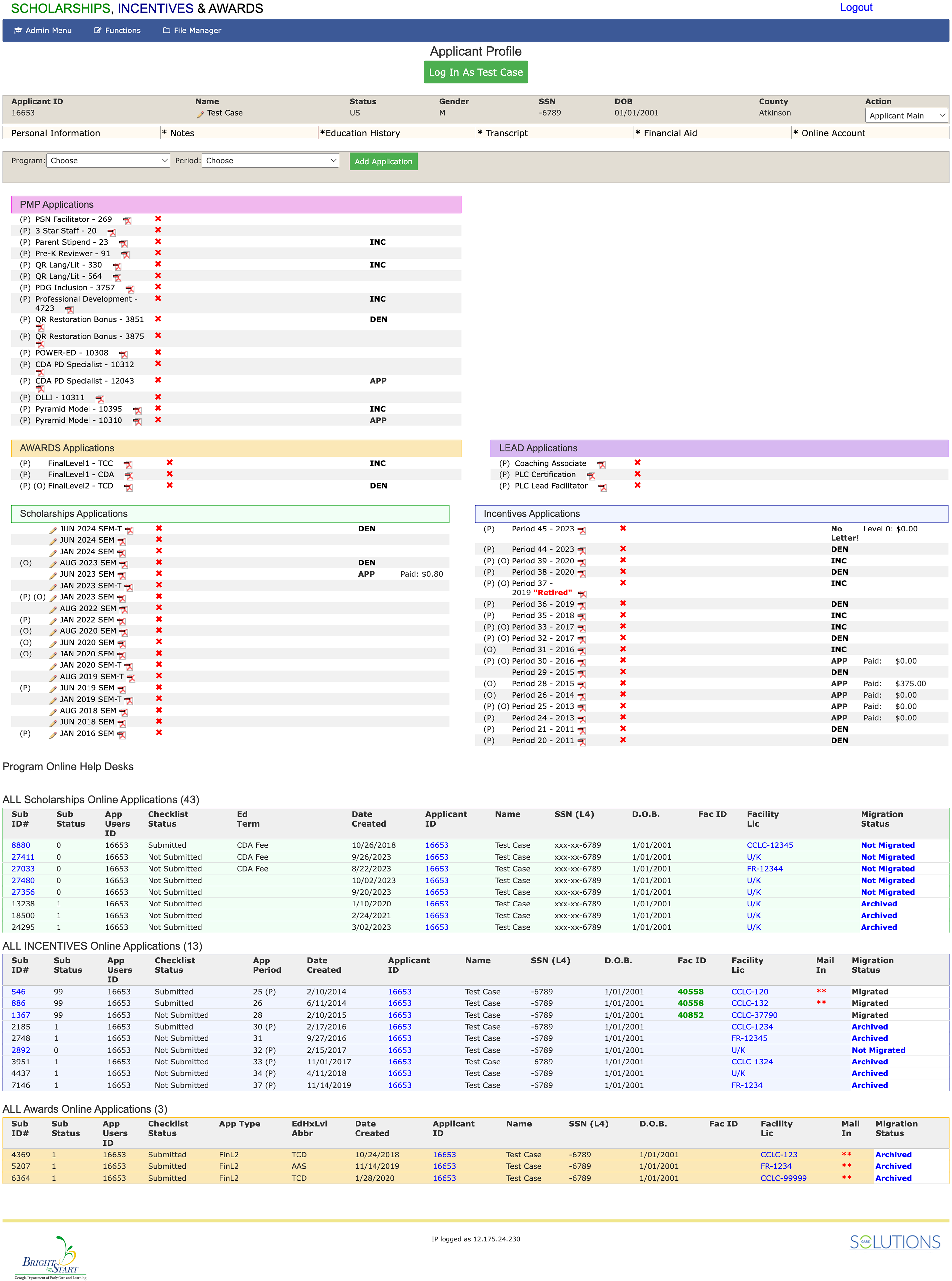Click the Log In As Test Case button

pos(476,72)
